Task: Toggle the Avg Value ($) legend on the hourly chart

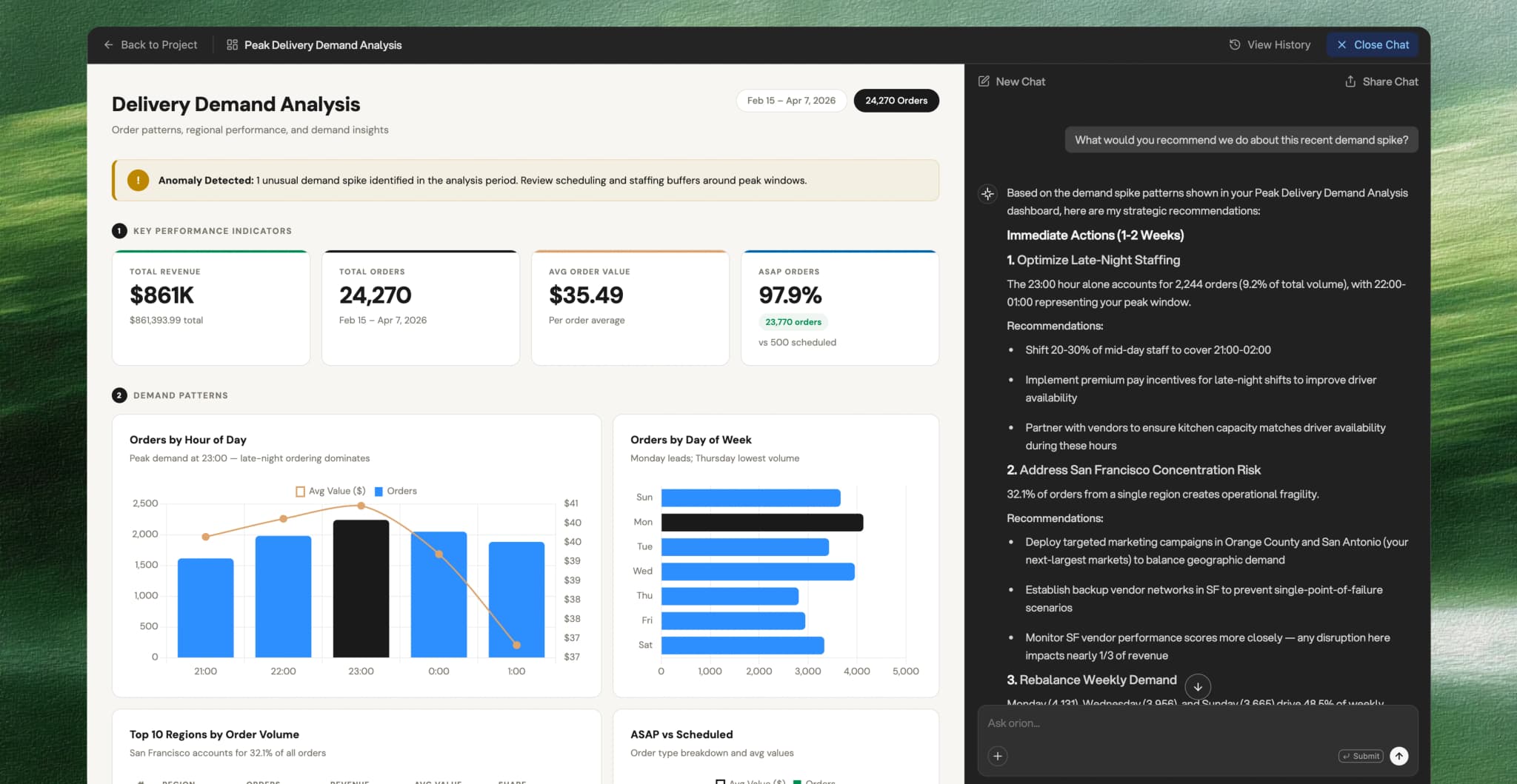Action: point(329,491)
